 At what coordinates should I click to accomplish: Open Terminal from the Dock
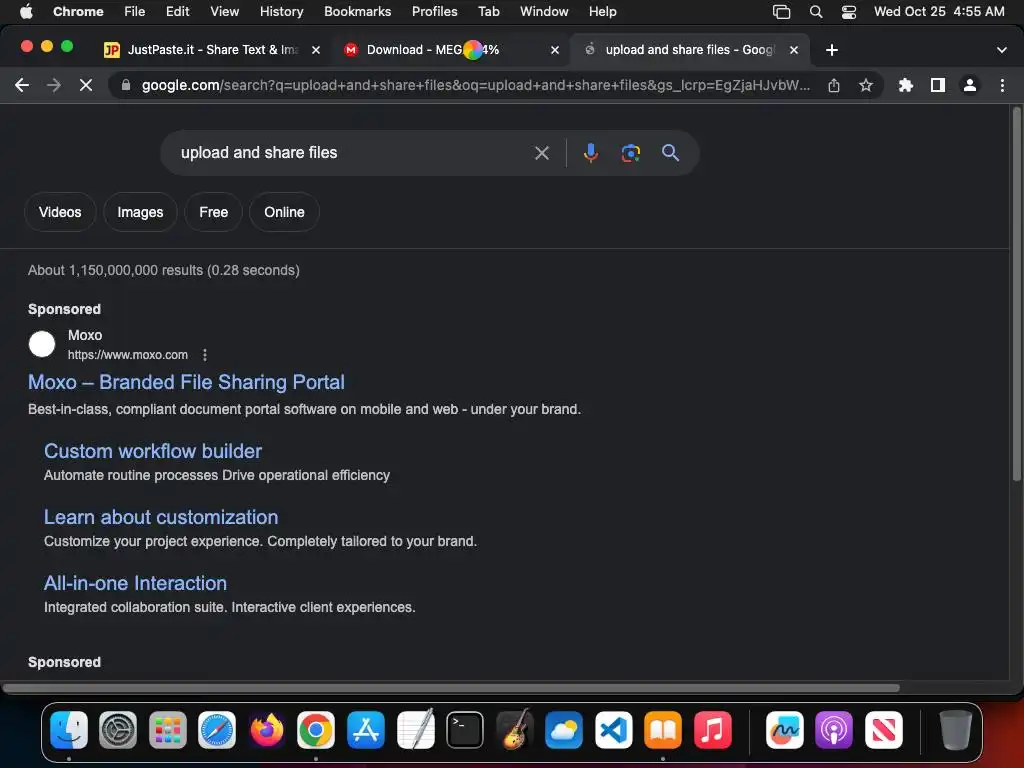click(x=465, y=729)
